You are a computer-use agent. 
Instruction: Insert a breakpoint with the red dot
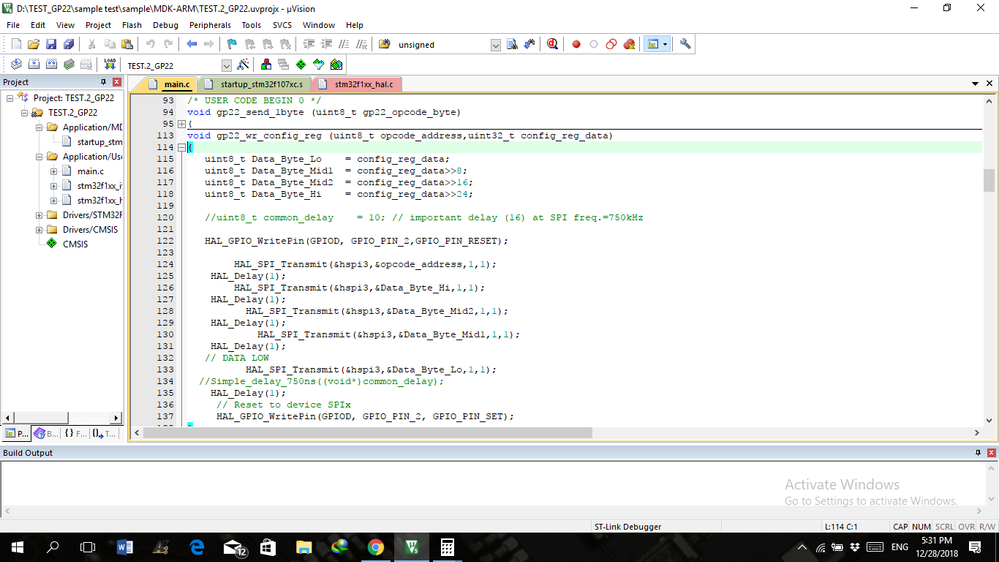pyautogui.click(x=576, y=44)
